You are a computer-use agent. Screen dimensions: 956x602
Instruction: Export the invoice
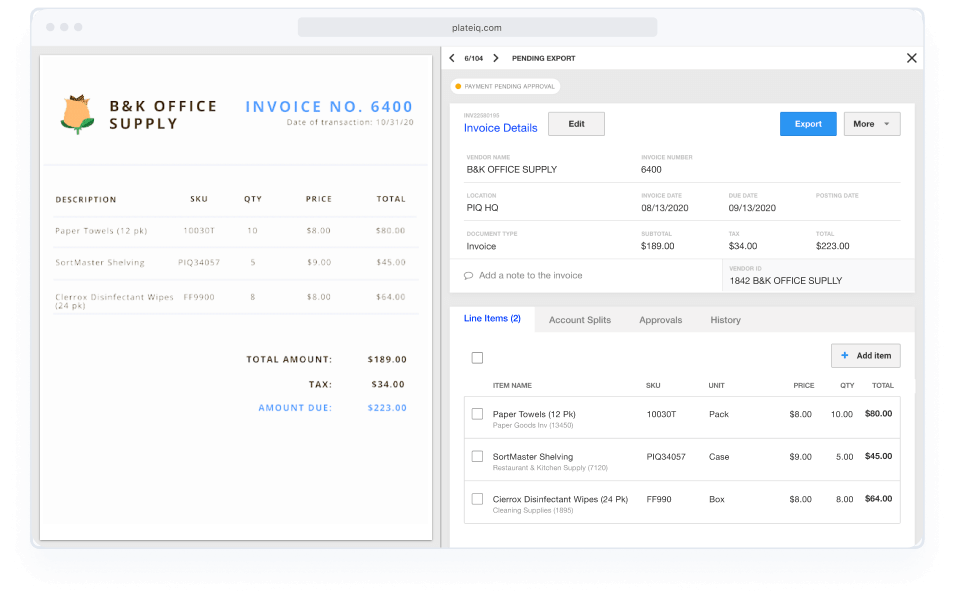[807, 123]
